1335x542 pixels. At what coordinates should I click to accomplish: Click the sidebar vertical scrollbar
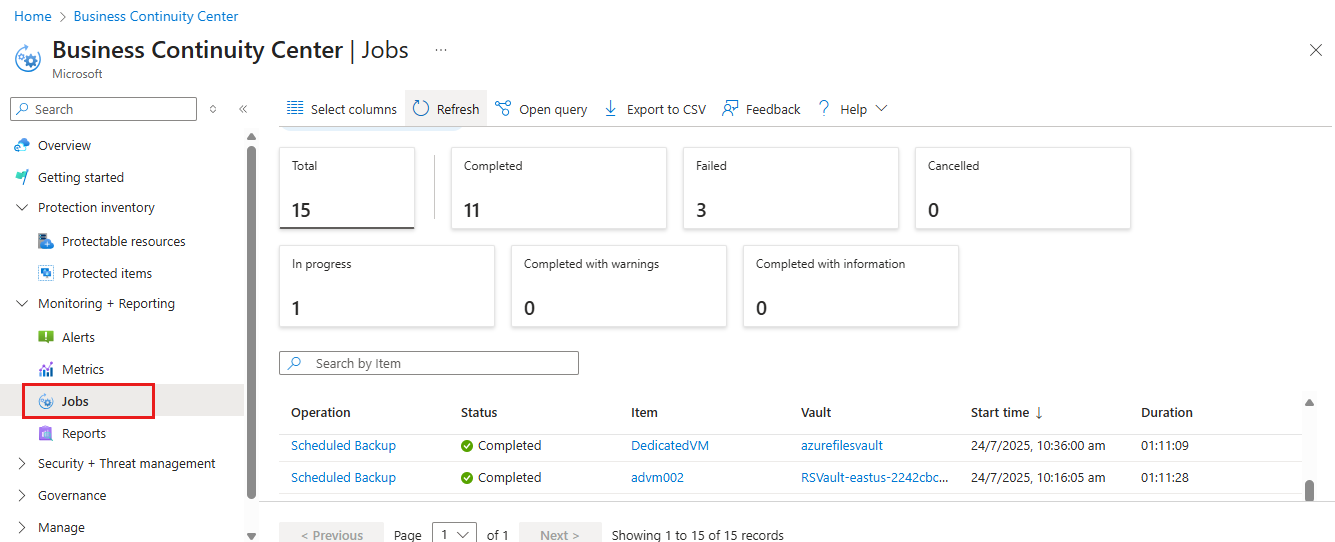(x=251, y=322)
